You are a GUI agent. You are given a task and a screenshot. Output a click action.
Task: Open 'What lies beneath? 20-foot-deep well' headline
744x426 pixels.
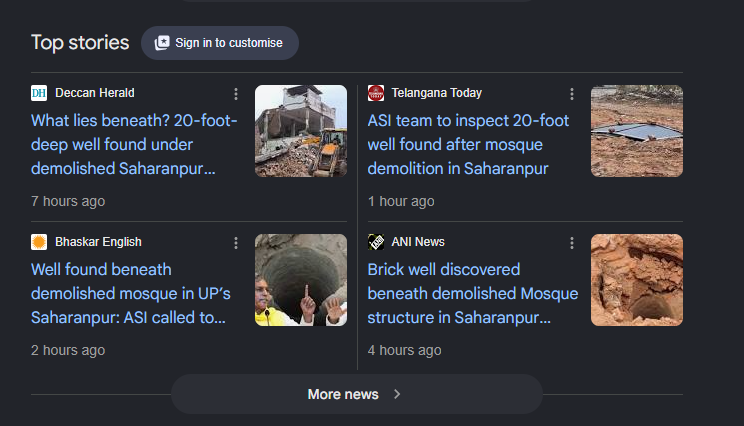click(134, 145)
